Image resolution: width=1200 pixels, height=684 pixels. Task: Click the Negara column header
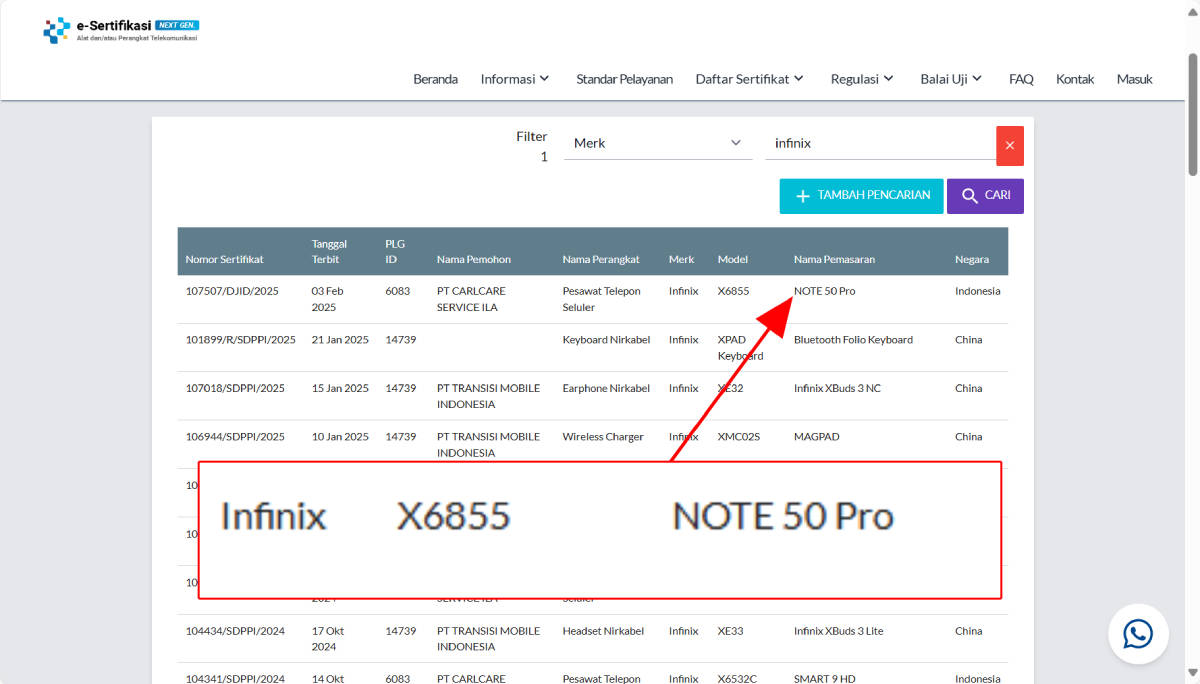point(972,259)
